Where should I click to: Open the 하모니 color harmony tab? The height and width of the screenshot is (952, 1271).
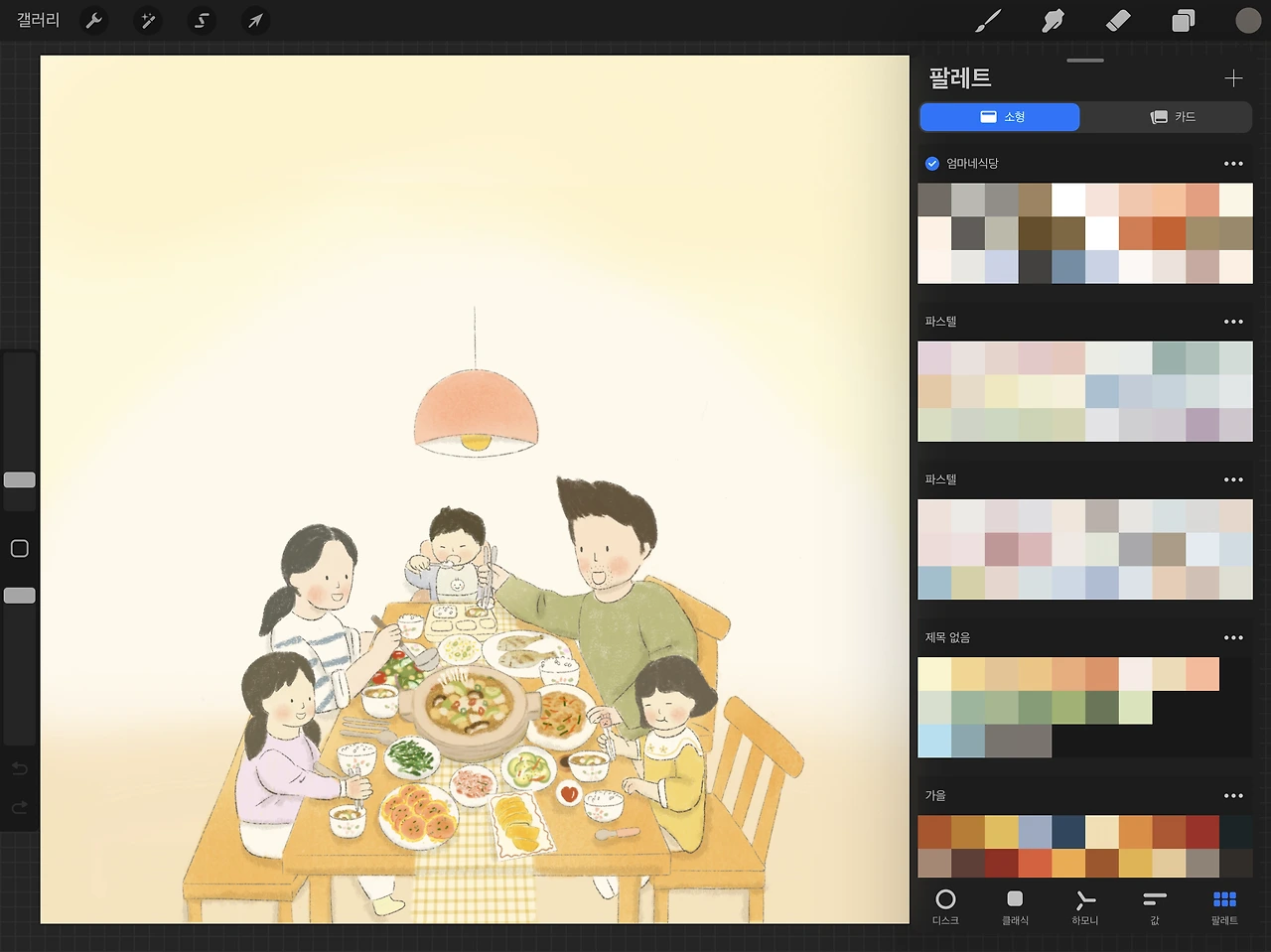1085,906
